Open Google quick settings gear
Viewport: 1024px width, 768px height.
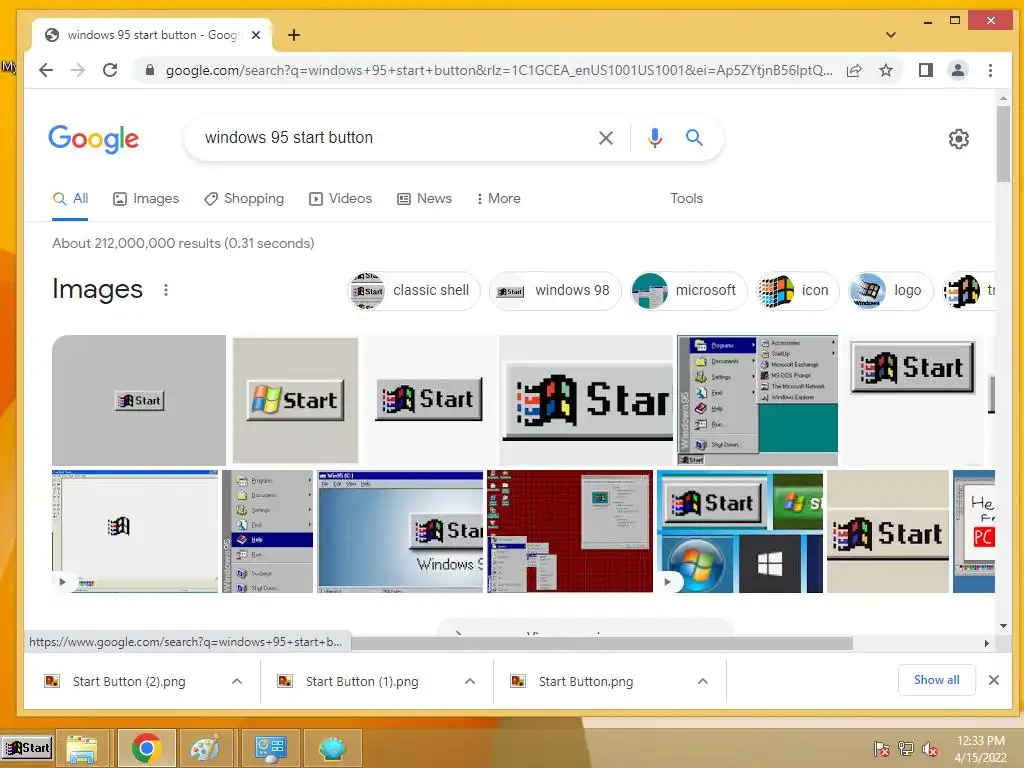point(958,138)
